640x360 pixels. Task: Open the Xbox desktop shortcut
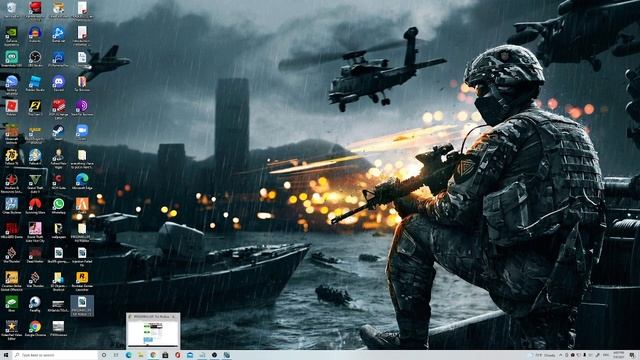[11, 304]
